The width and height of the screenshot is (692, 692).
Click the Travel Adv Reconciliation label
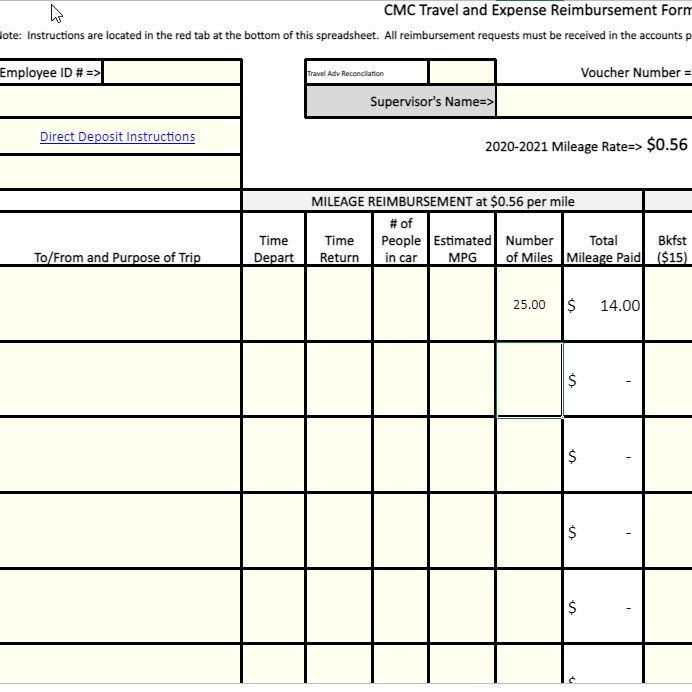(345, 73)
